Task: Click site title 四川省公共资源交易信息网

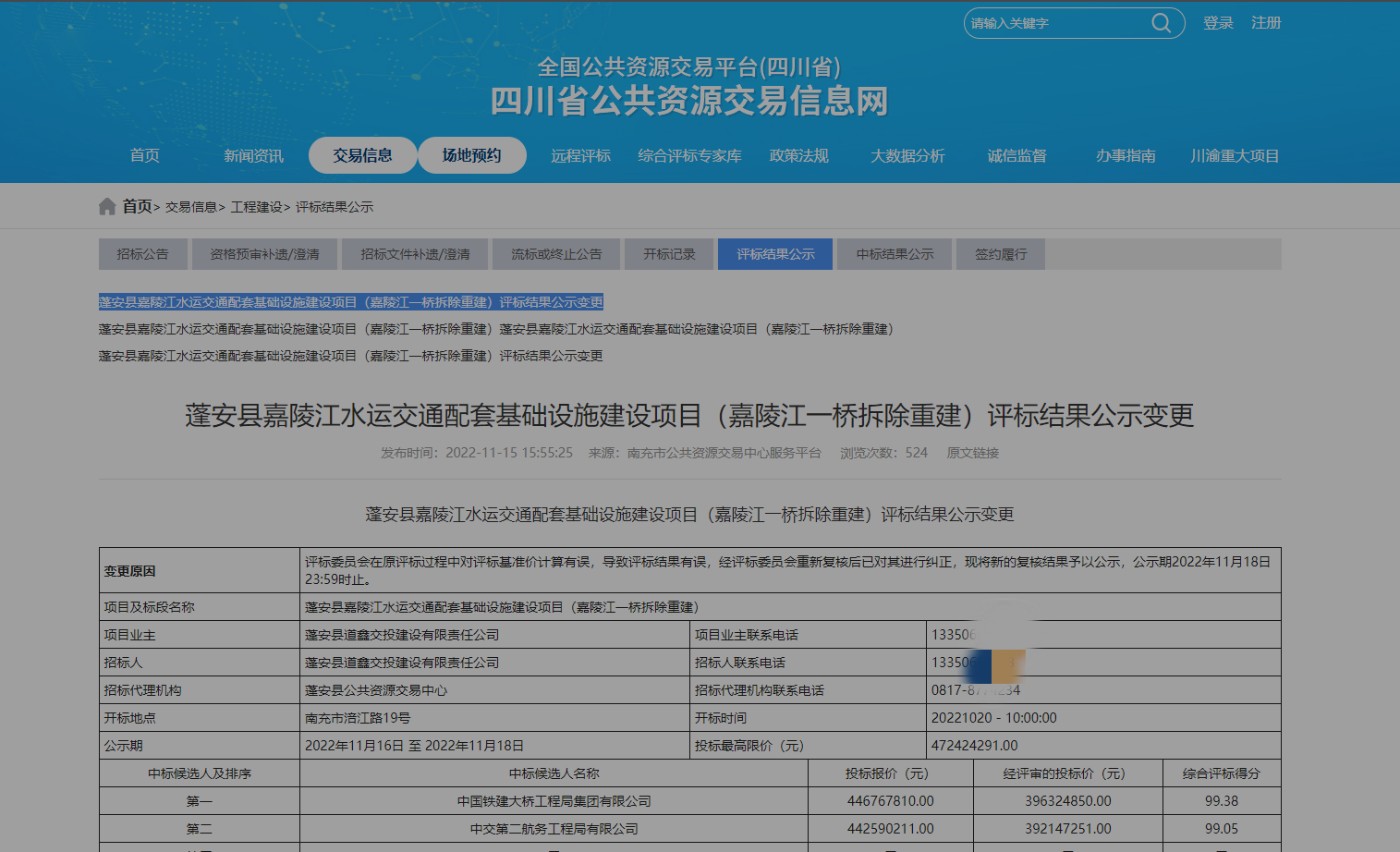Action: point(689,101)
